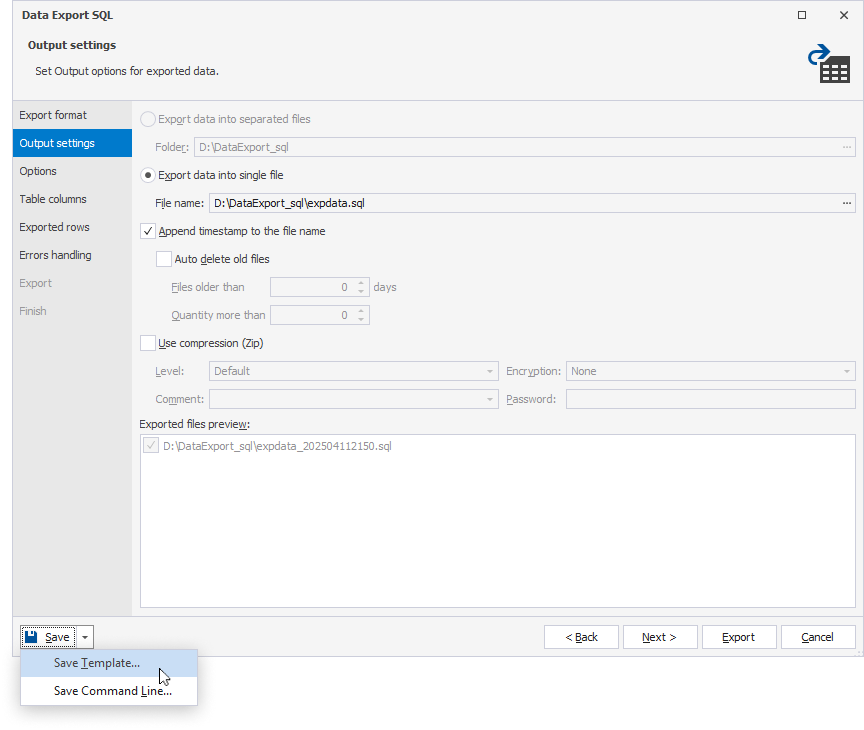Click the floppy disk Save icon
The width and height of the screenshot is (864, 730).
31,637
